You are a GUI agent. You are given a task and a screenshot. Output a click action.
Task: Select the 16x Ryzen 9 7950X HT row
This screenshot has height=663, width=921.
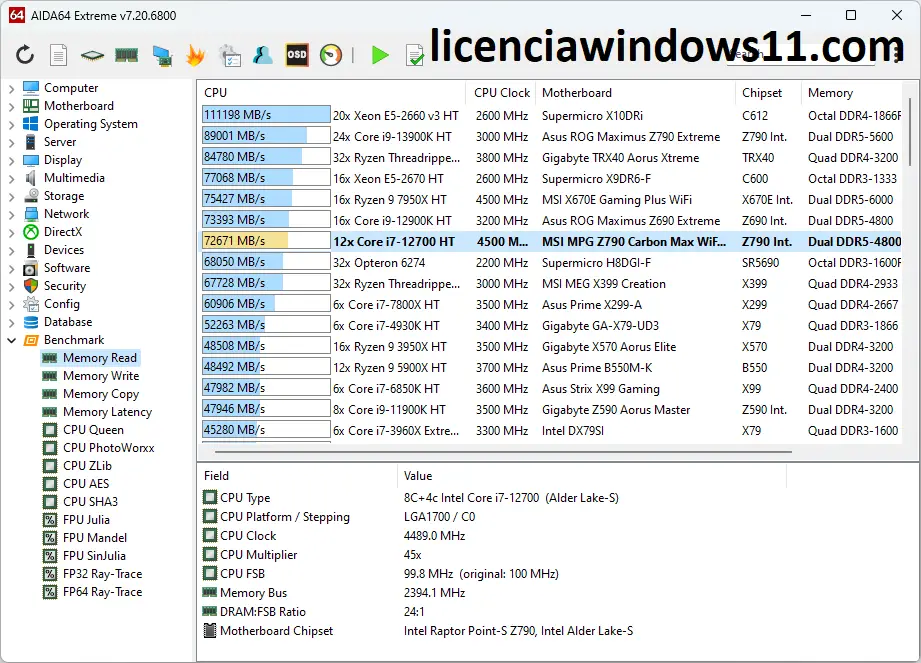[551, 200]
